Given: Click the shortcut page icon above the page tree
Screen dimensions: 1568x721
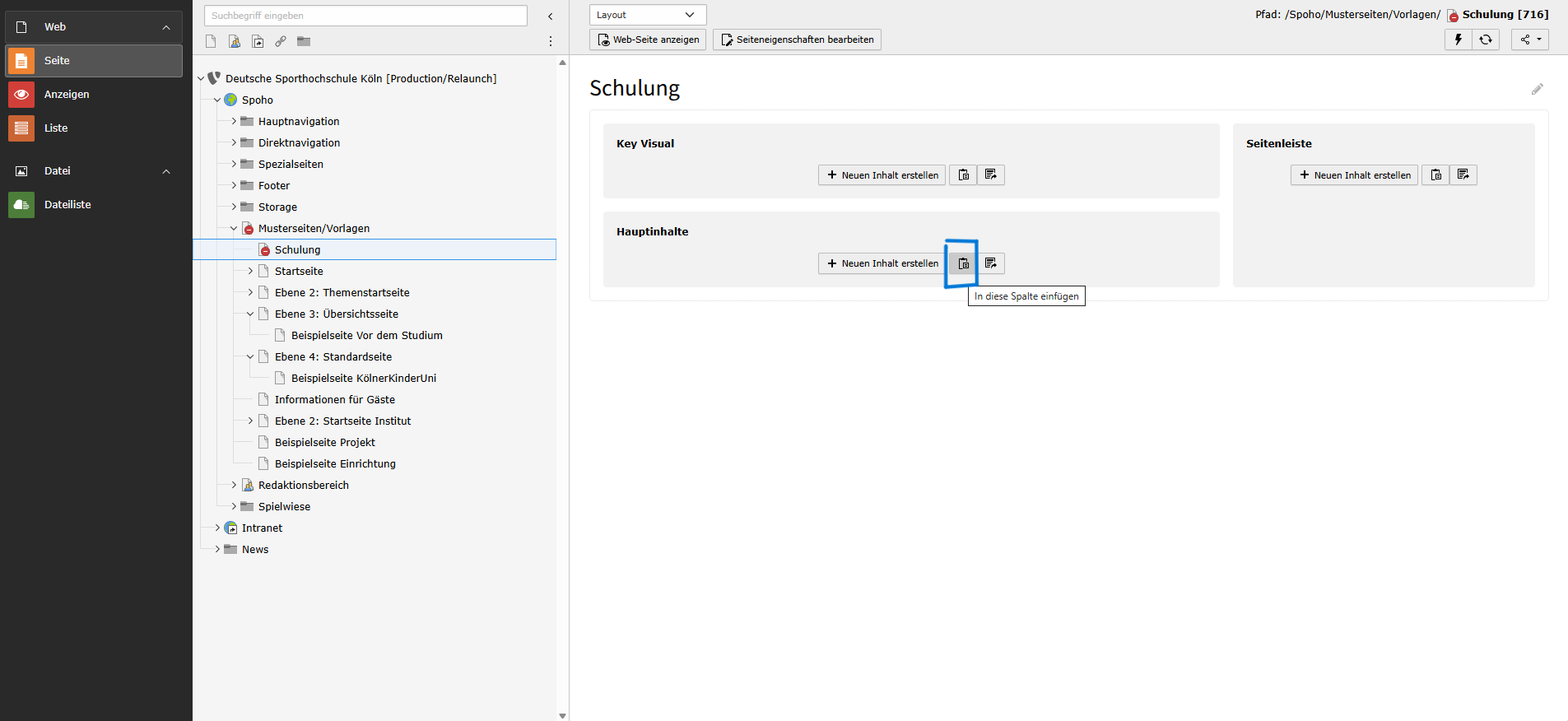Looking at the screenshot, I should (x=258, y=41).
